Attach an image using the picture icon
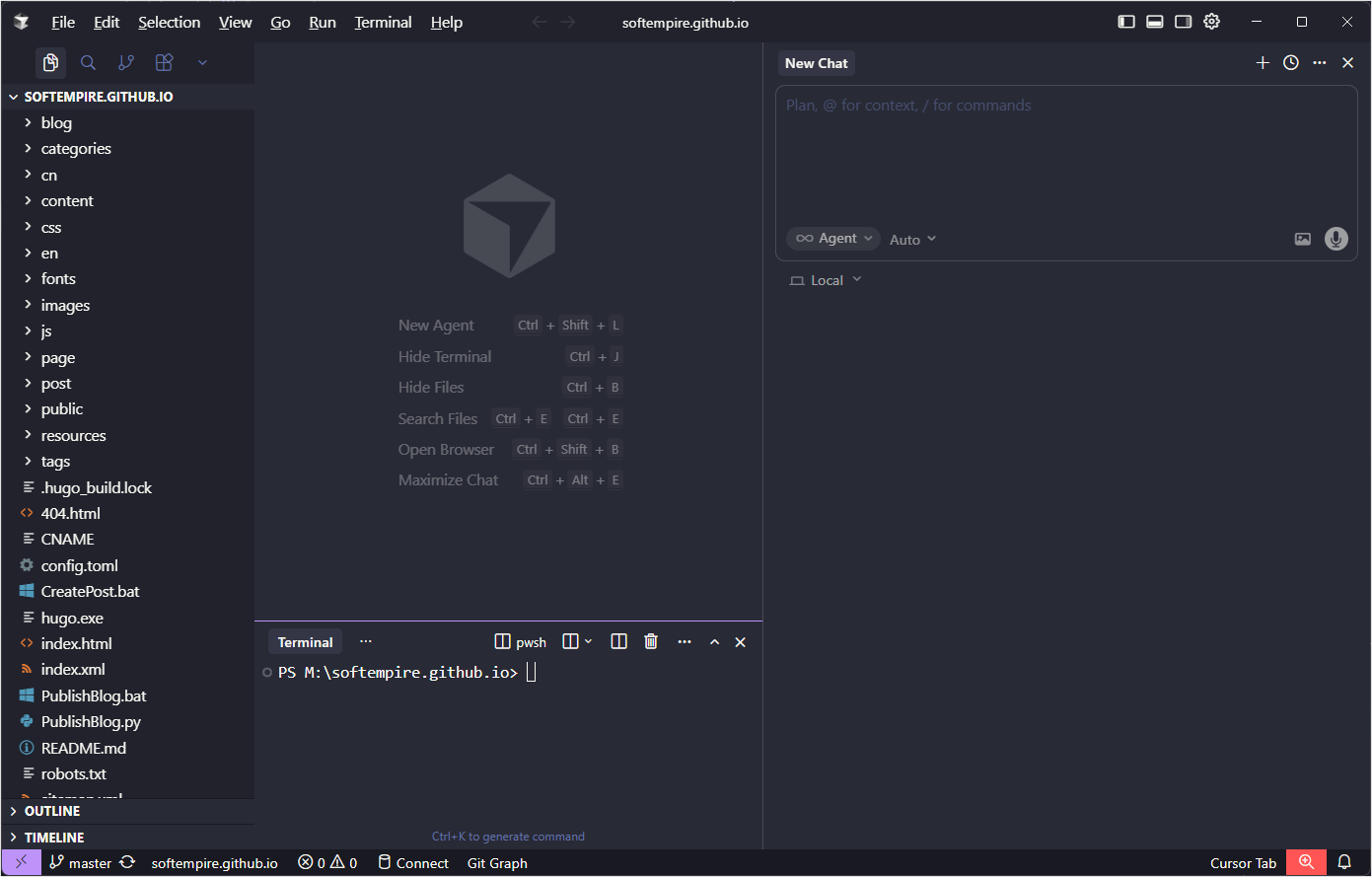Screen dimensions: 1372x877 coord(1302,239)
